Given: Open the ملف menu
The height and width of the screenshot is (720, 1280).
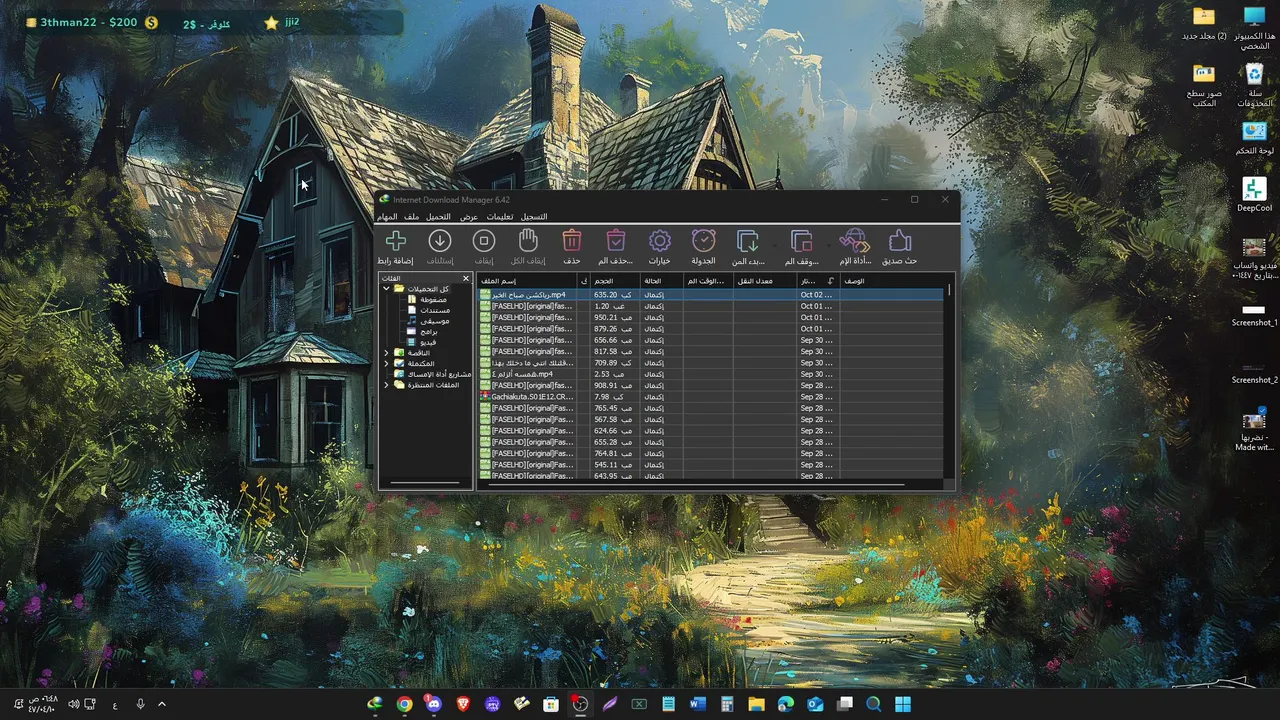Looking at the screenshot, I should 411,217.
